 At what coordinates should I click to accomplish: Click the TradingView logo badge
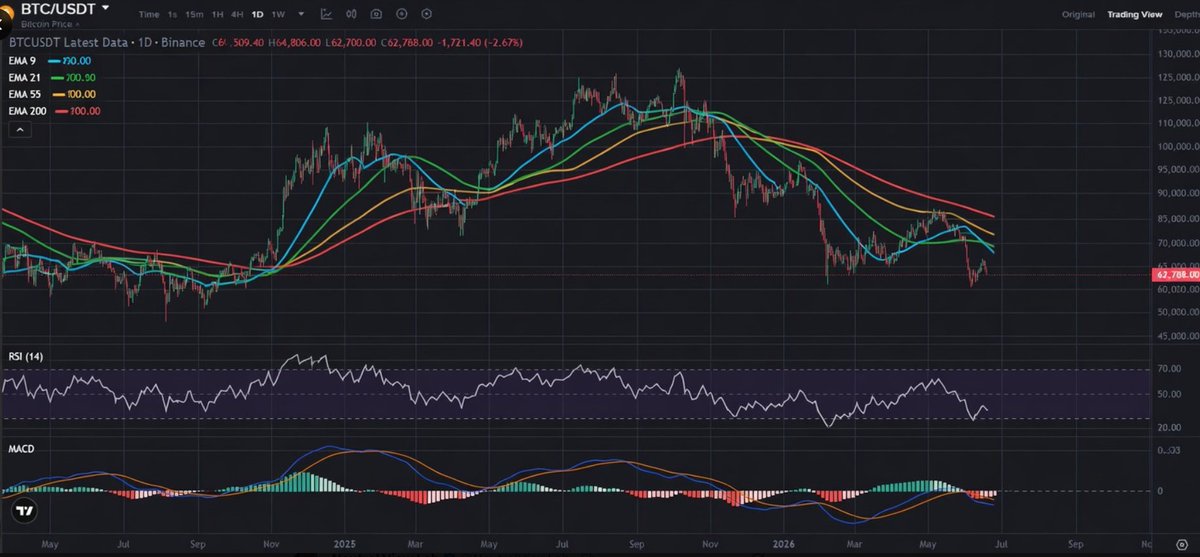(x=24, y=510)
